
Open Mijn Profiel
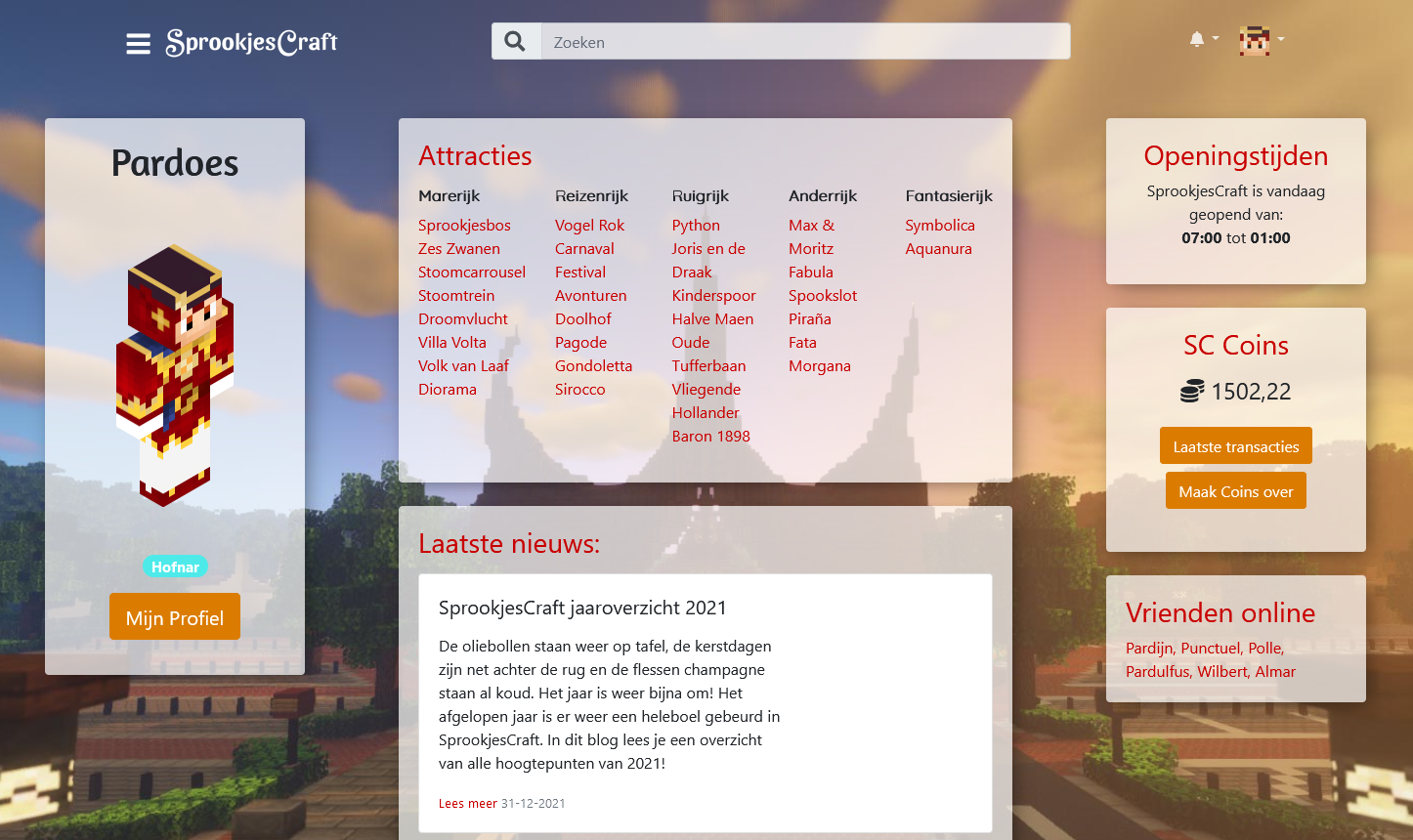[x=175, y=617]
